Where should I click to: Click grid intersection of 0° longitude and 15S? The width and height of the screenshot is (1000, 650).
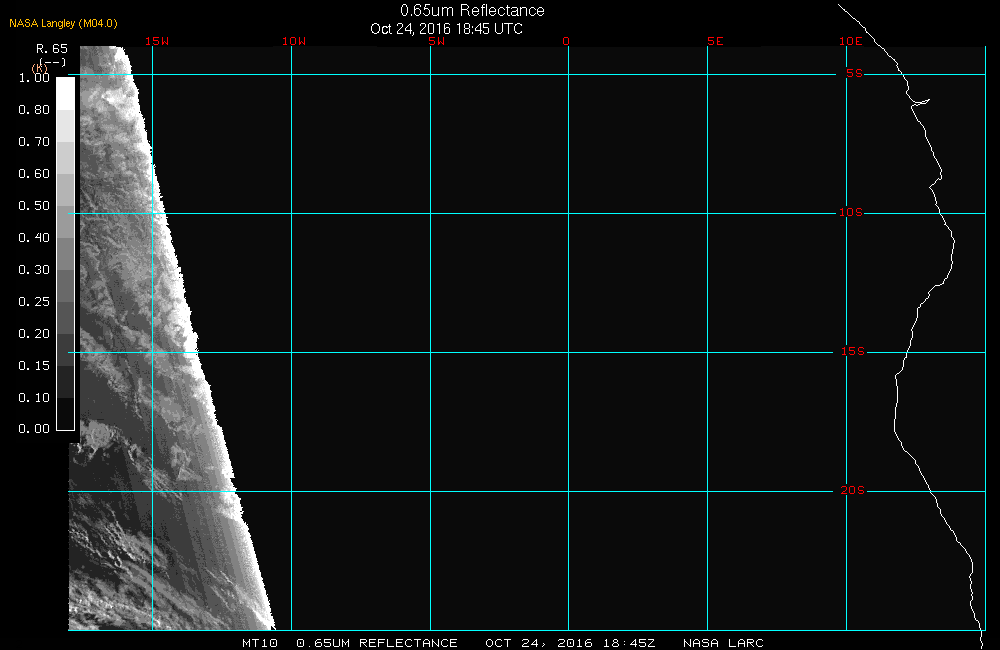coord(568,352)
